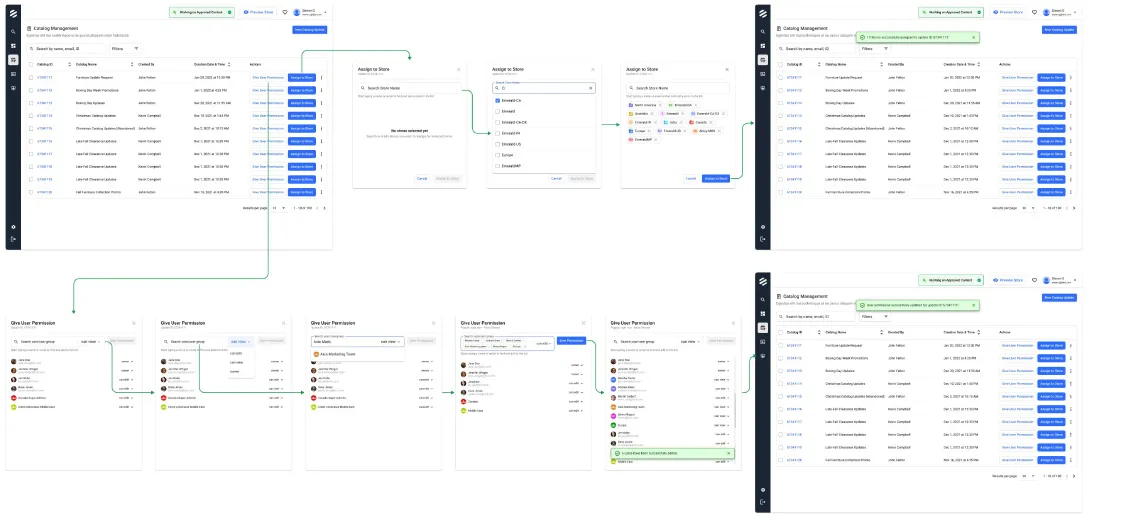This screenshot has height=523, width=1140.
Task: Open kebab menu for Furniture Update Request, toast-free screen
Action: click(x=321, y=77)
